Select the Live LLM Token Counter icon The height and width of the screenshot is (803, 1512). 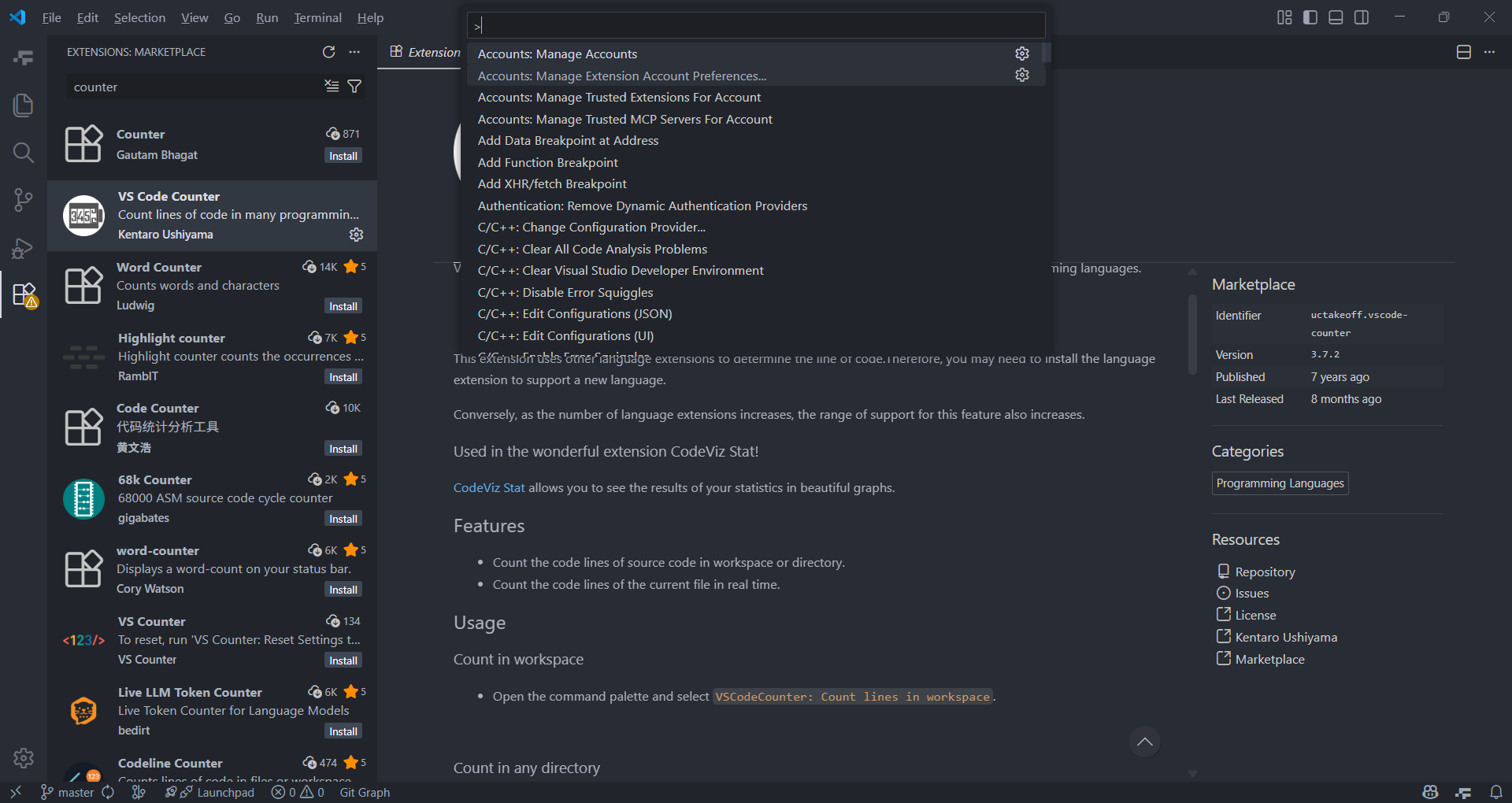click(83, 712)
